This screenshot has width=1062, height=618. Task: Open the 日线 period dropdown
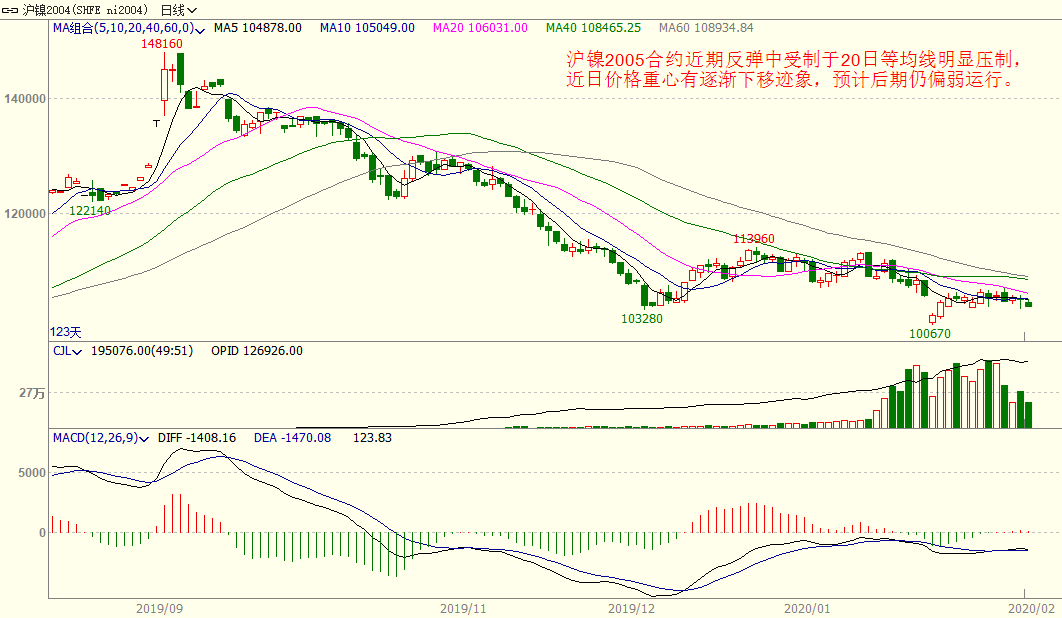180,10
